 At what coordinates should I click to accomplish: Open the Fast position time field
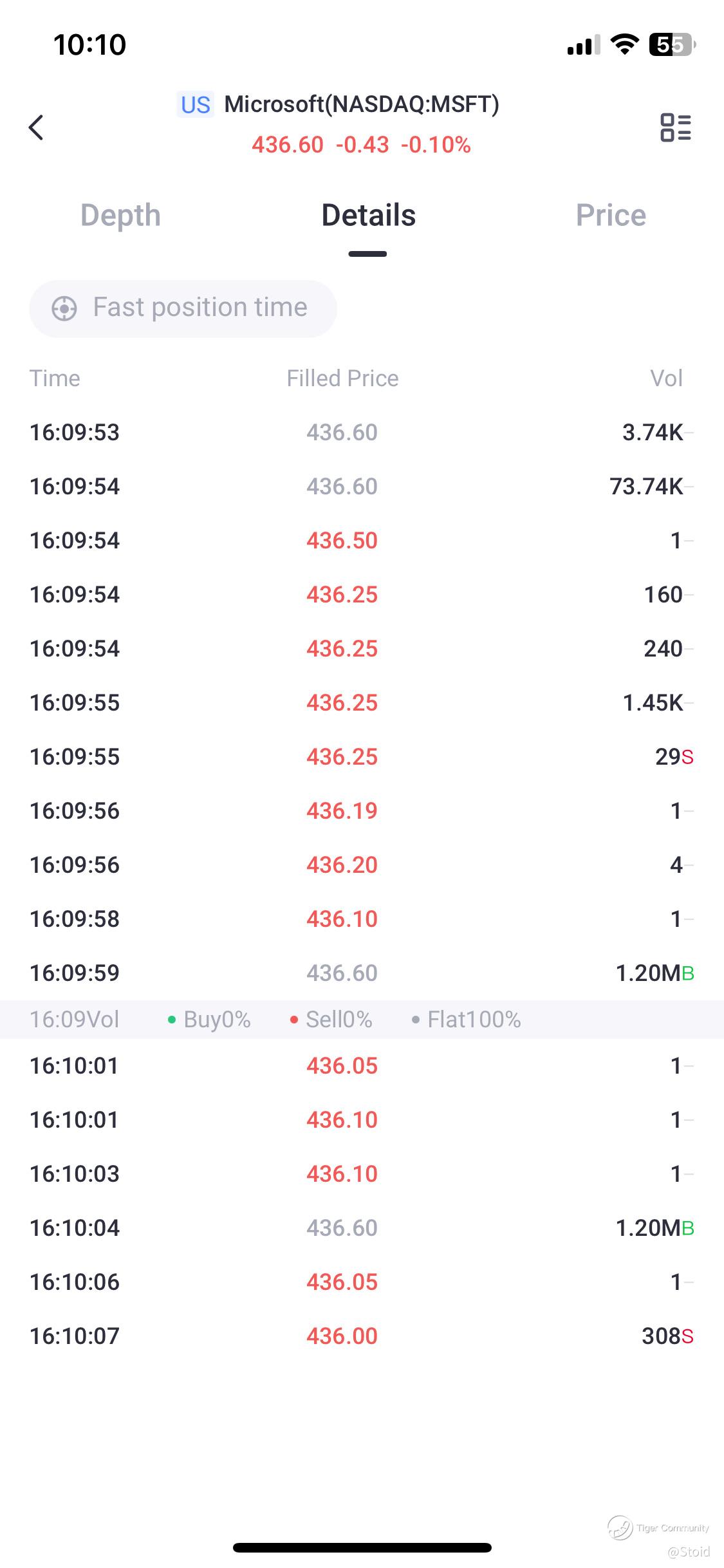coord(200,308)
